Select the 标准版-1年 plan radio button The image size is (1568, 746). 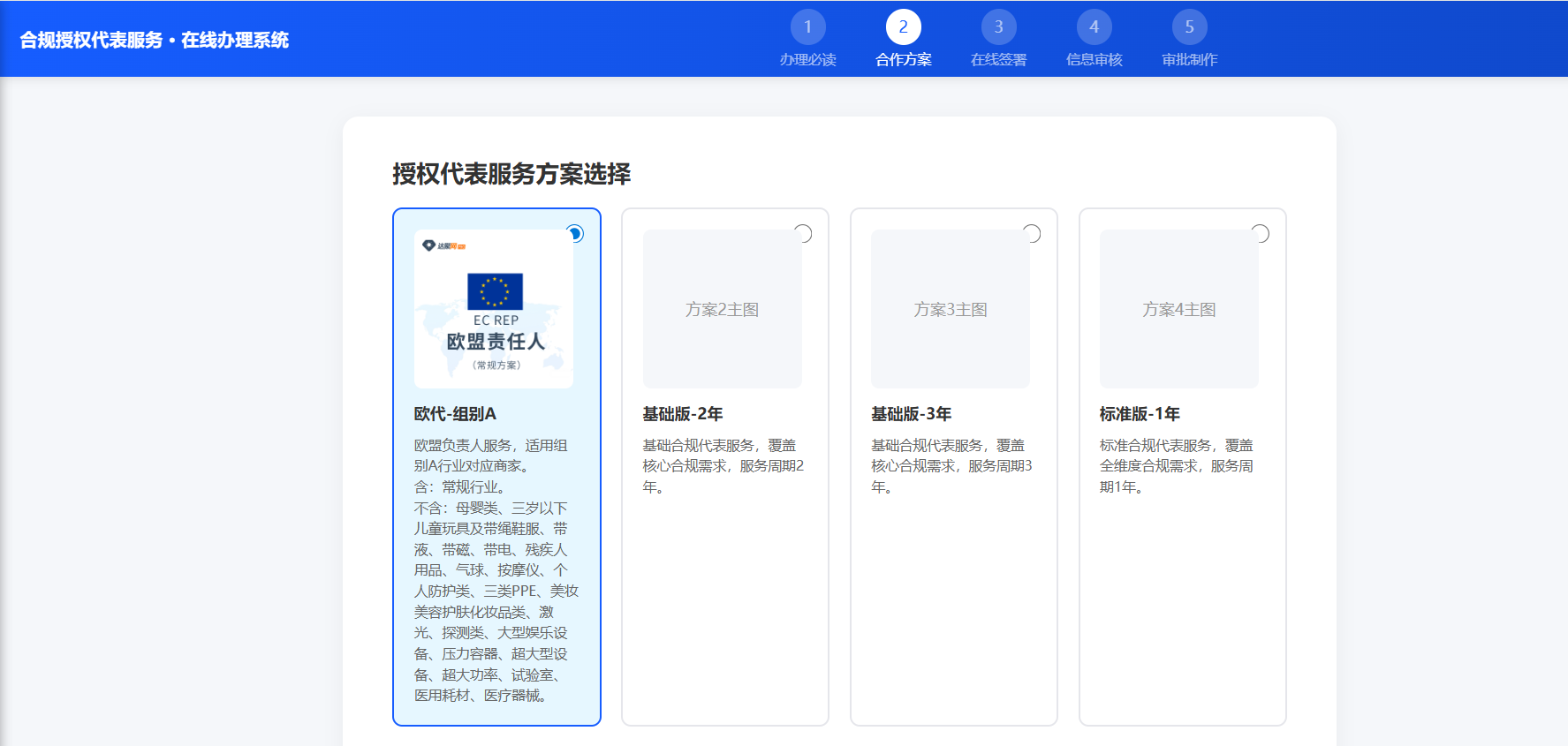1261,233
